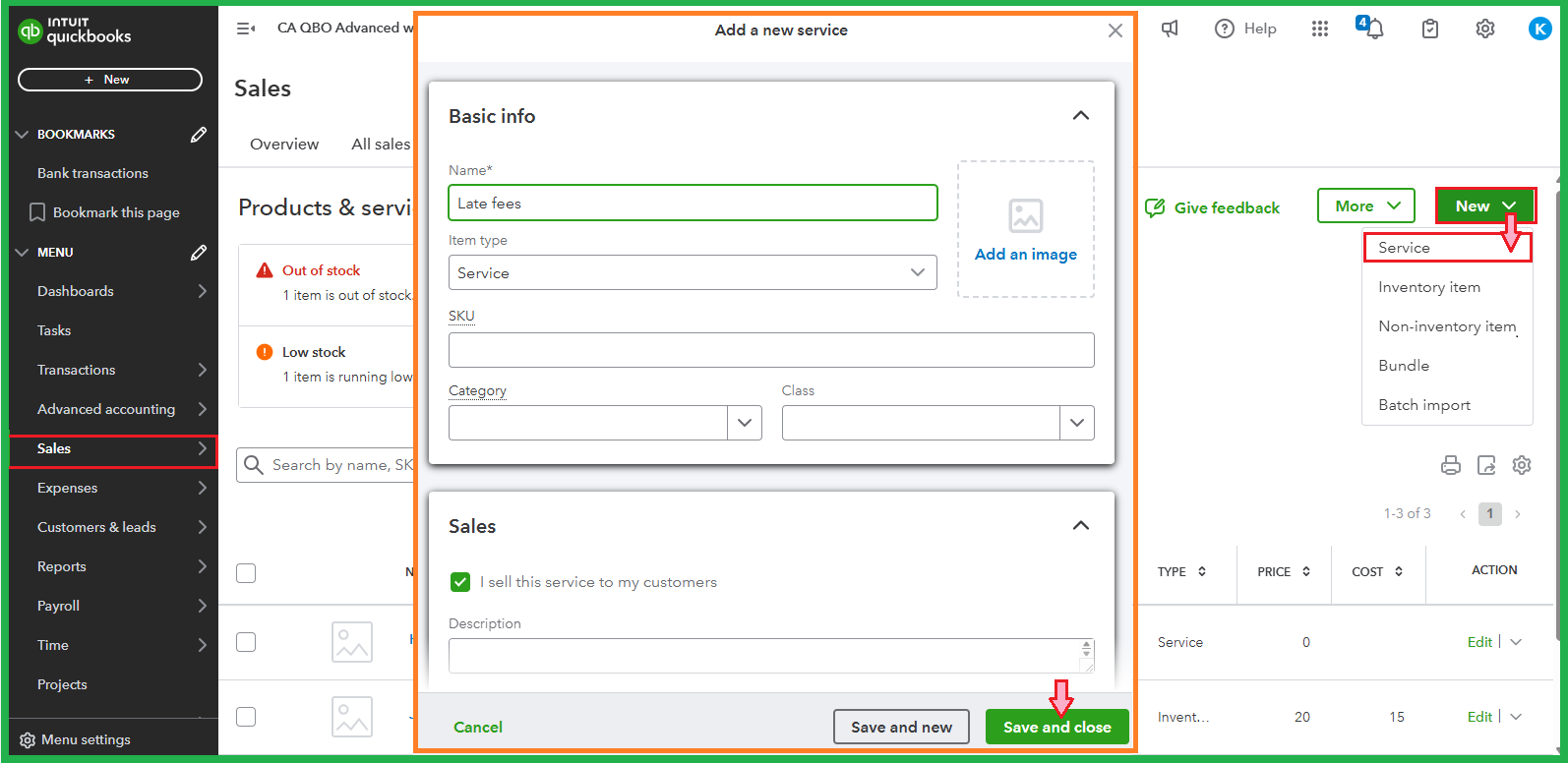Open the apps grid icon

[1320, 29]
